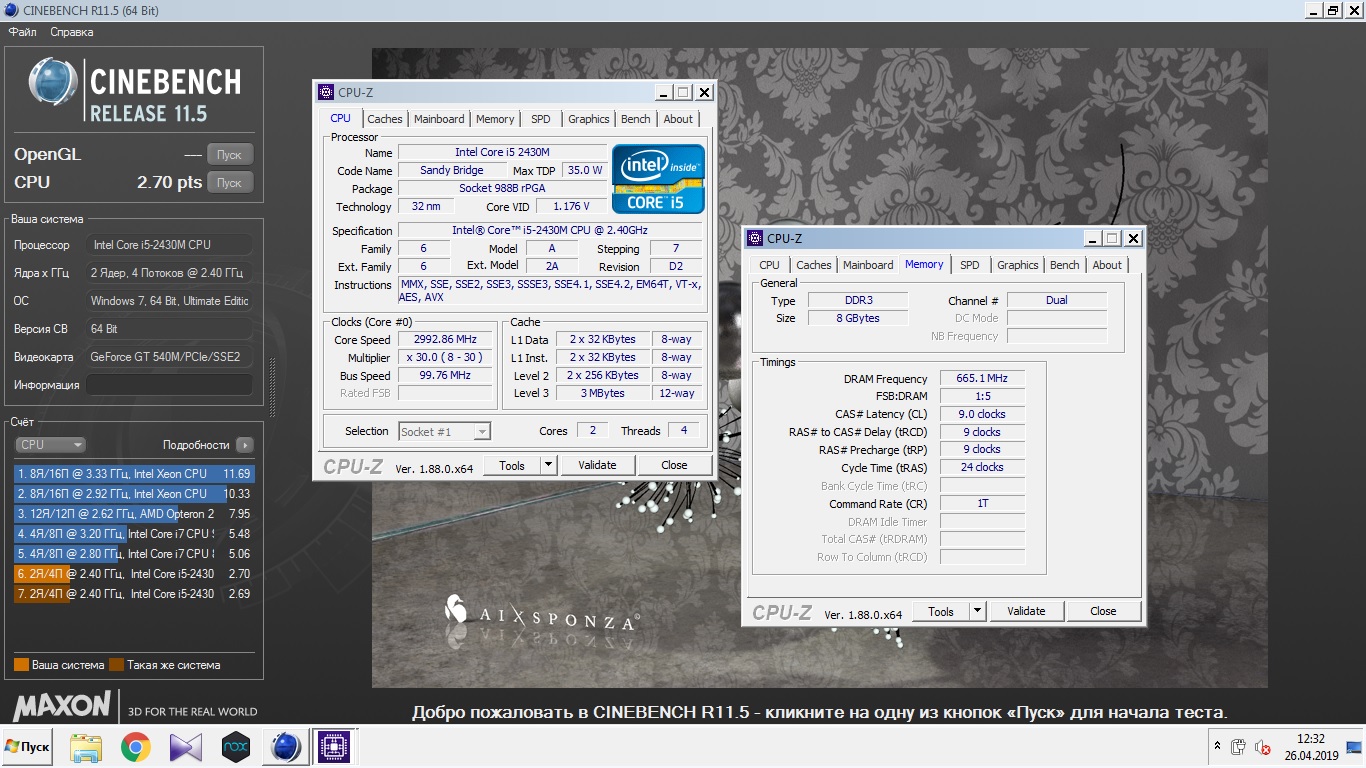Open Bench tab in CPU window
The width and height of the screenshot is (1366, 768).
[636, 119]
